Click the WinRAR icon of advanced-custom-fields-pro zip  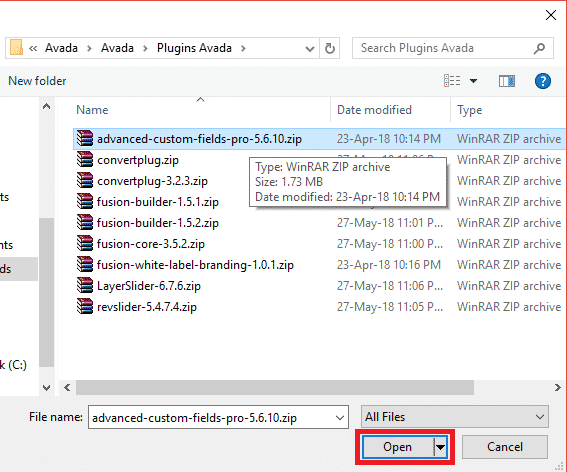point(85,139)
